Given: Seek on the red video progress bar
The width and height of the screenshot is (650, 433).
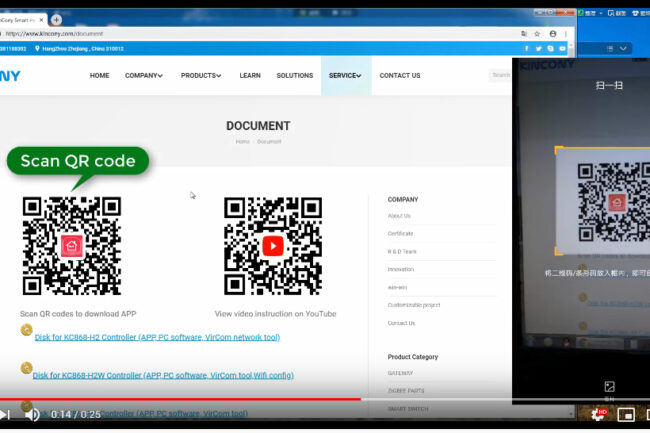Looking at the screenshot, I should click(x=180, y=399).
